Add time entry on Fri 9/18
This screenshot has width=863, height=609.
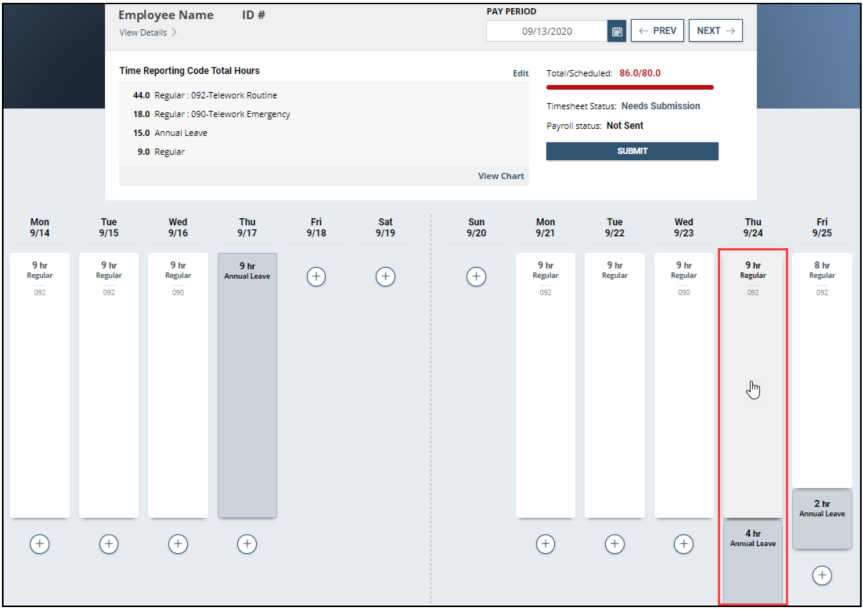[316, 276]
